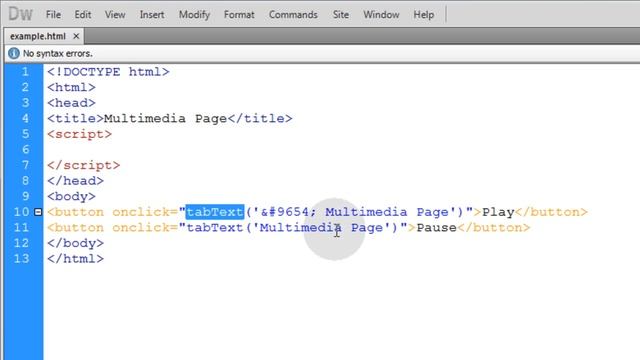
Task: Click line number 6 in the gutter
Action: (25, 149)
